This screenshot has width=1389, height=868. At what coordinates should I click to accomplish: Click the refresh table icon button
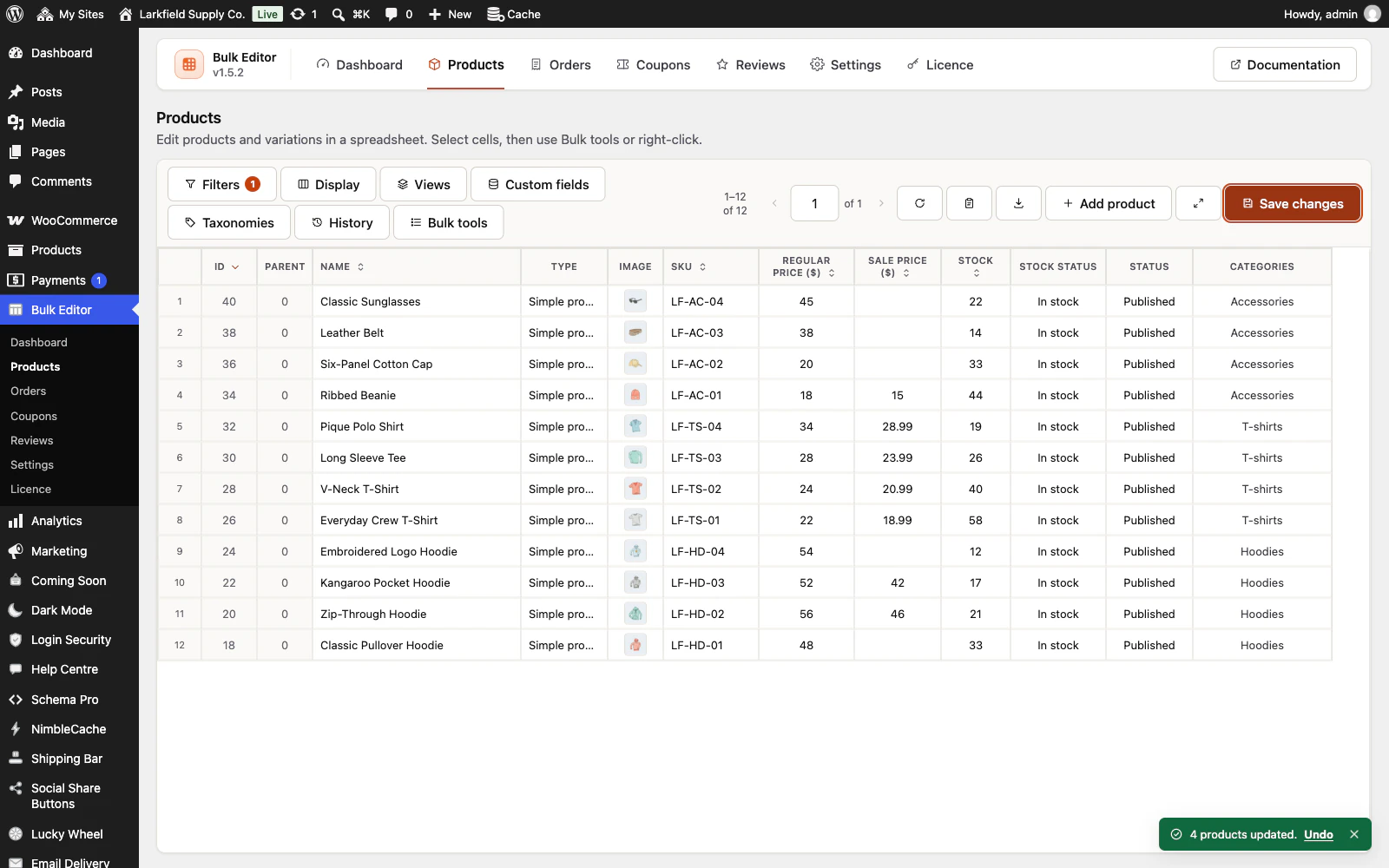tap(920, 203)
